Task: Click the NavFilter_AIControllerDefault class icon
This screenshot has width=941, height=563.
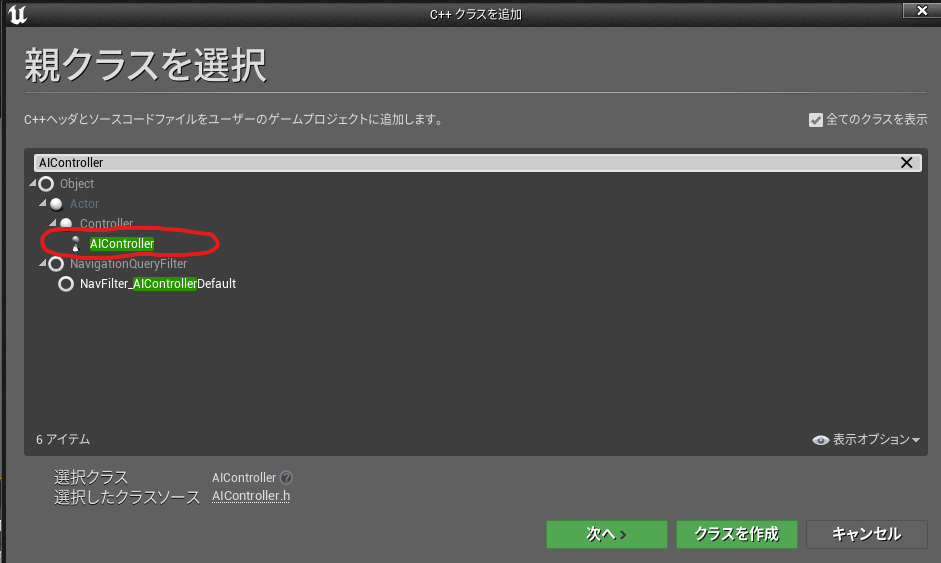Action: coord(66,284)
